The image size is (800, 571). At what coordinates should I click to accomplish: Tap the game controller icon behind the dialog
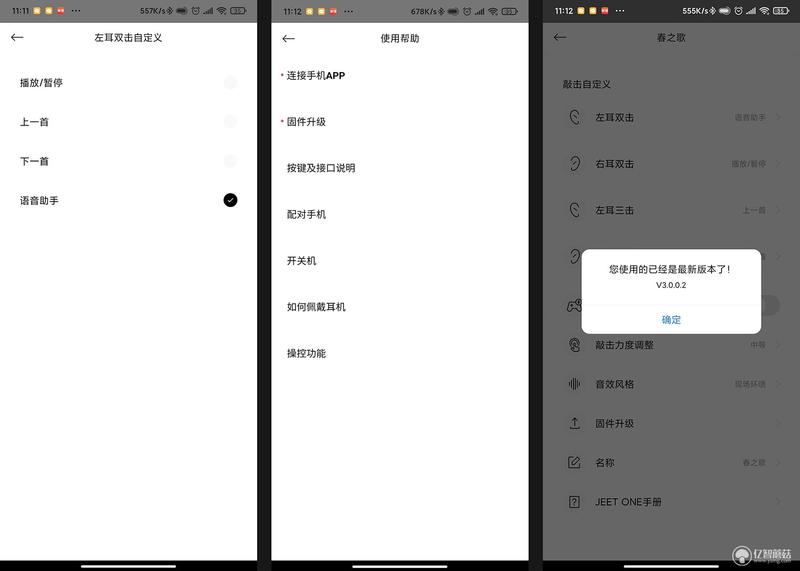tap(574, 305)
